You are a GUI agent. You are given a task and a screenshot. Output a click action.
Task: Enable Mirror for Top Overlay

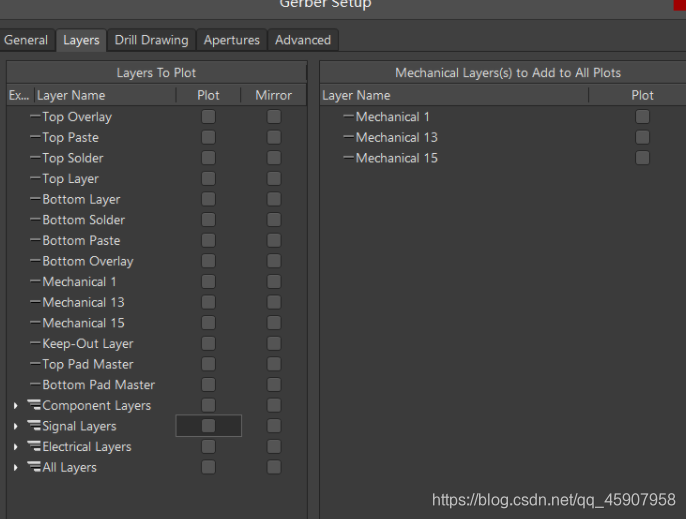(x=274, y=117)
